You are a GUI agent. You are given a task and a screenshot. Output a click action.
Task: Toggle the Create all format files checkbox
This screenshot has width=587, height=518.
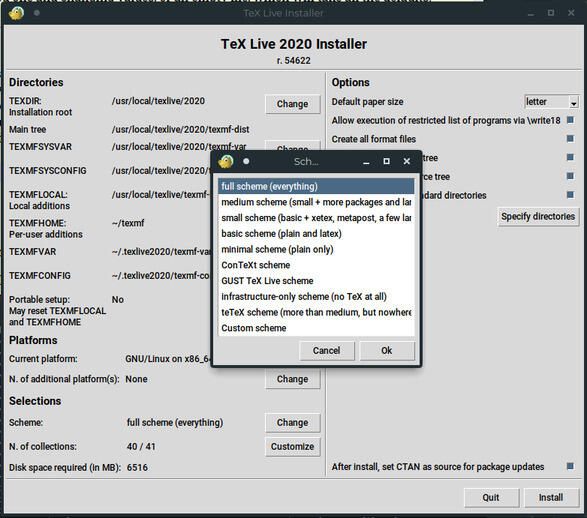pos(570,138)
